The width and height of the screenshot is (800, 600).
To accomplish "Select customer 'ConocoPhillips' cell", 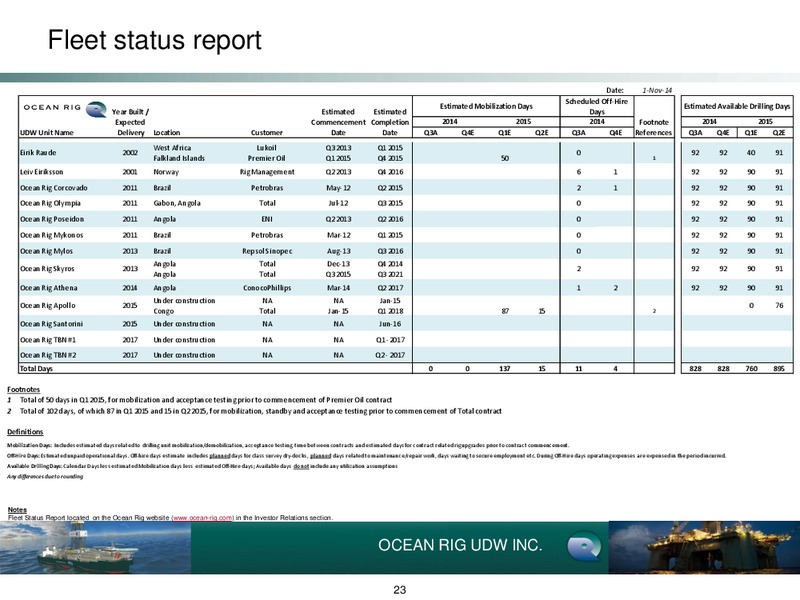I will tap(267, 288).
